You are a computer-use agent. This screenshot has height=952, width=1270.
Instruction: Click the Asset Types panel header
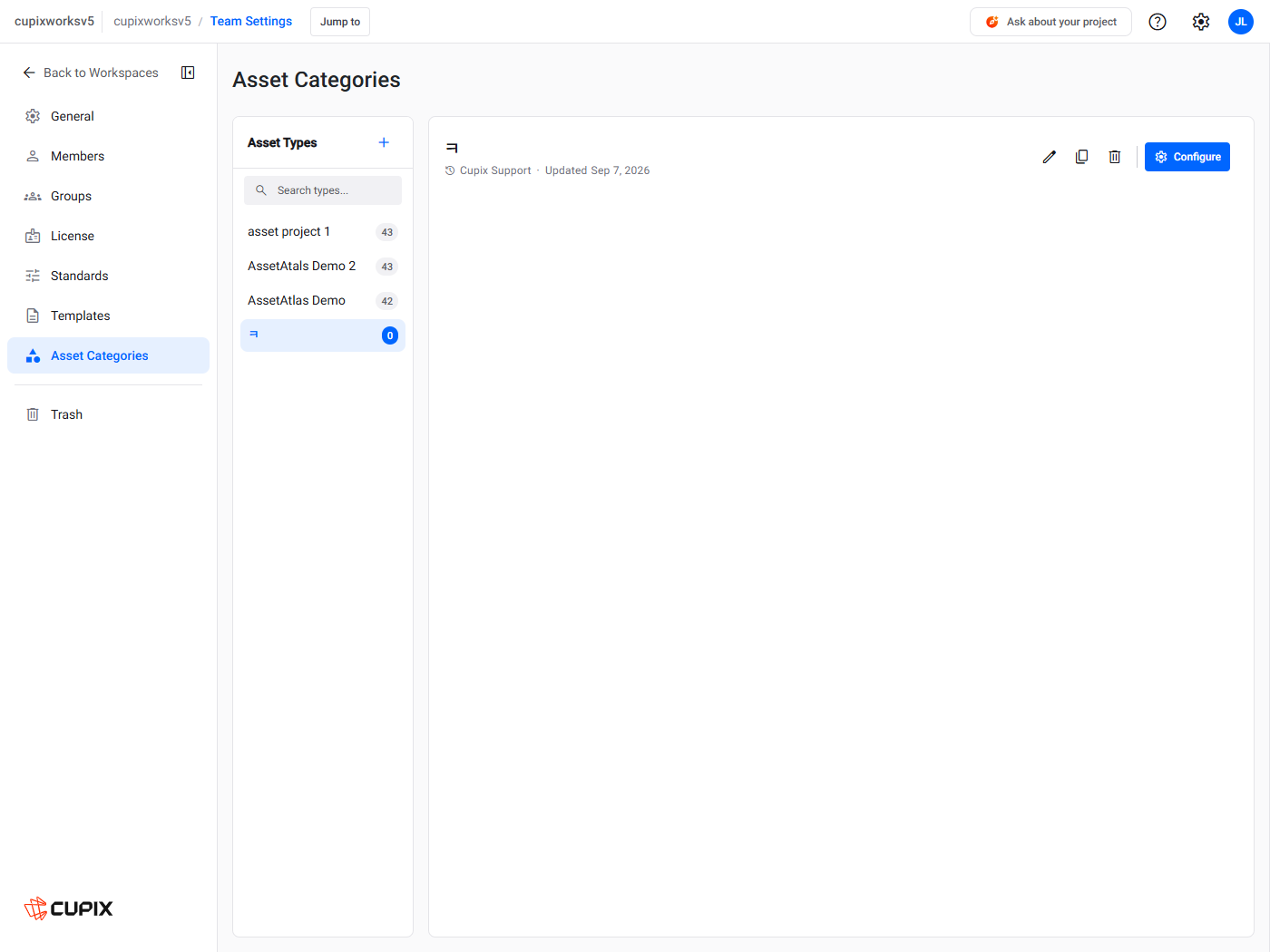coord(282,142)
